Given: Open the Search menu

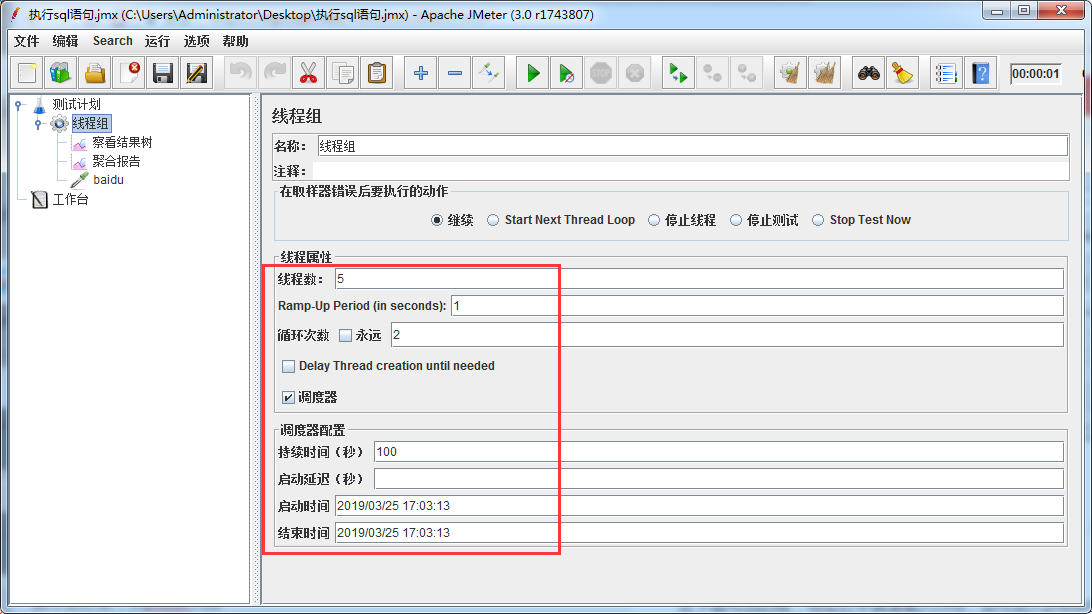Looking at the screenshot, I should coord(112,41).
